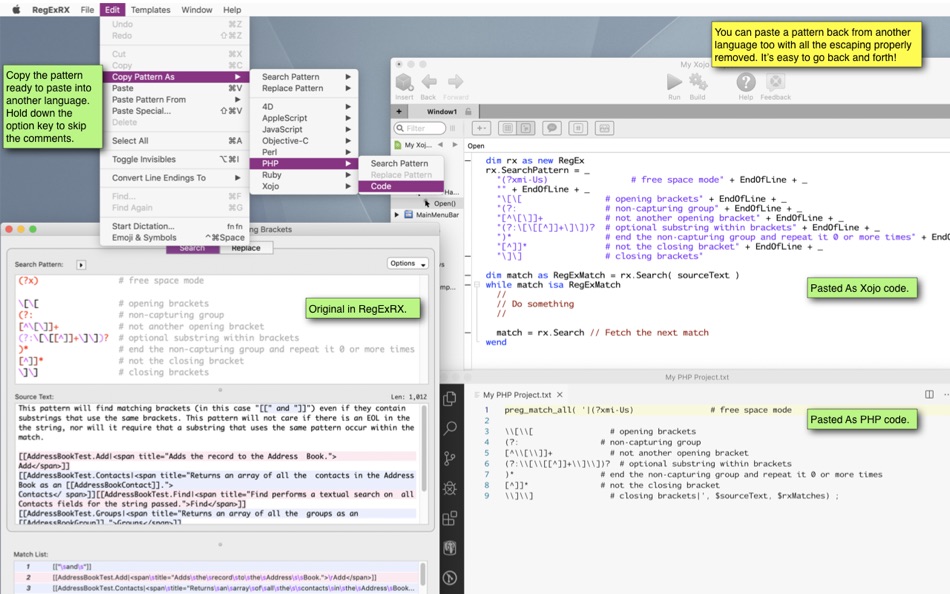Click the MainMenuBar item icon in Xojo navigator
The image size is (950, 594).
408,215
